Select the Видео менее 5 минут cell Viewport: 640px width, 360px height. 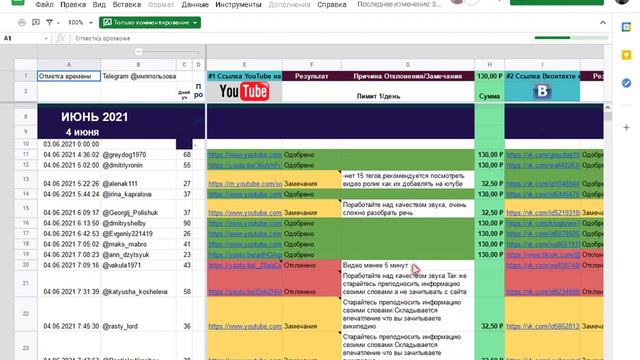[407, 265]
